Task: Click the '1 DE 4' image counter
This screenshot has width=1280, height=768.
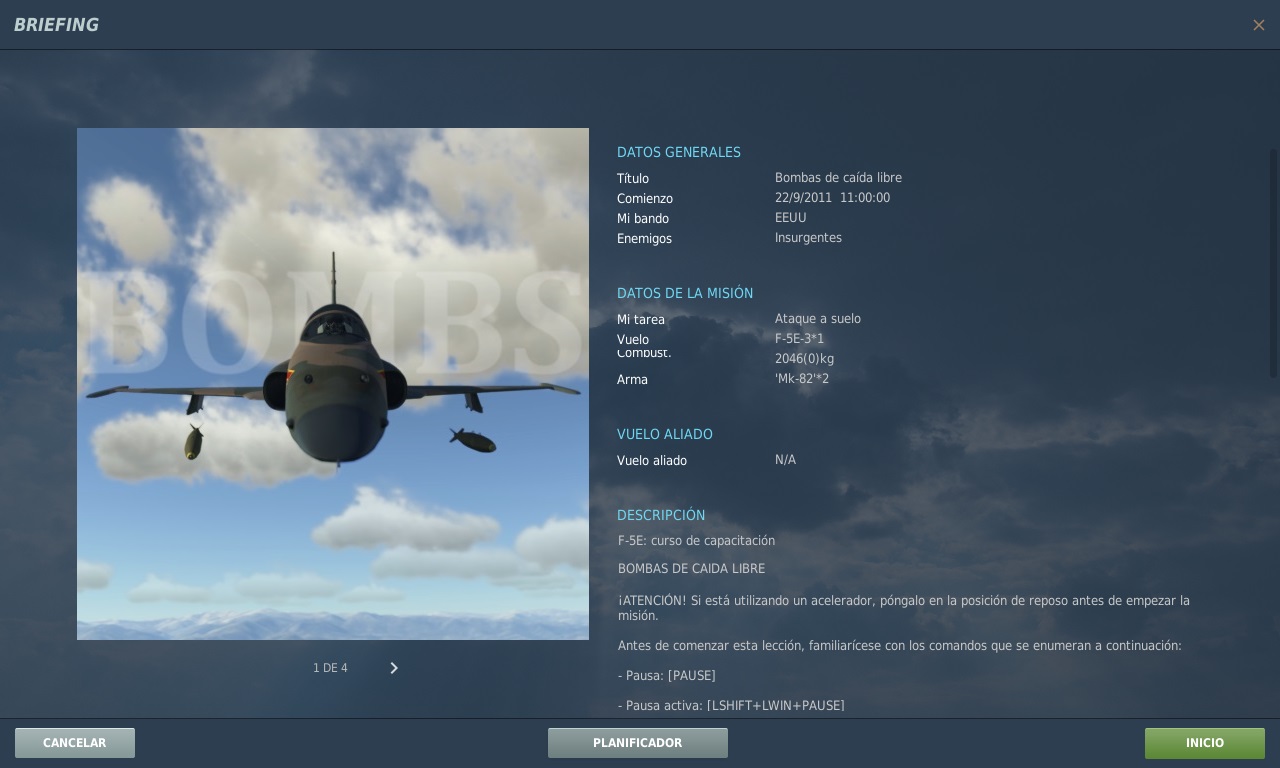Action: click(x=330, y=668)
